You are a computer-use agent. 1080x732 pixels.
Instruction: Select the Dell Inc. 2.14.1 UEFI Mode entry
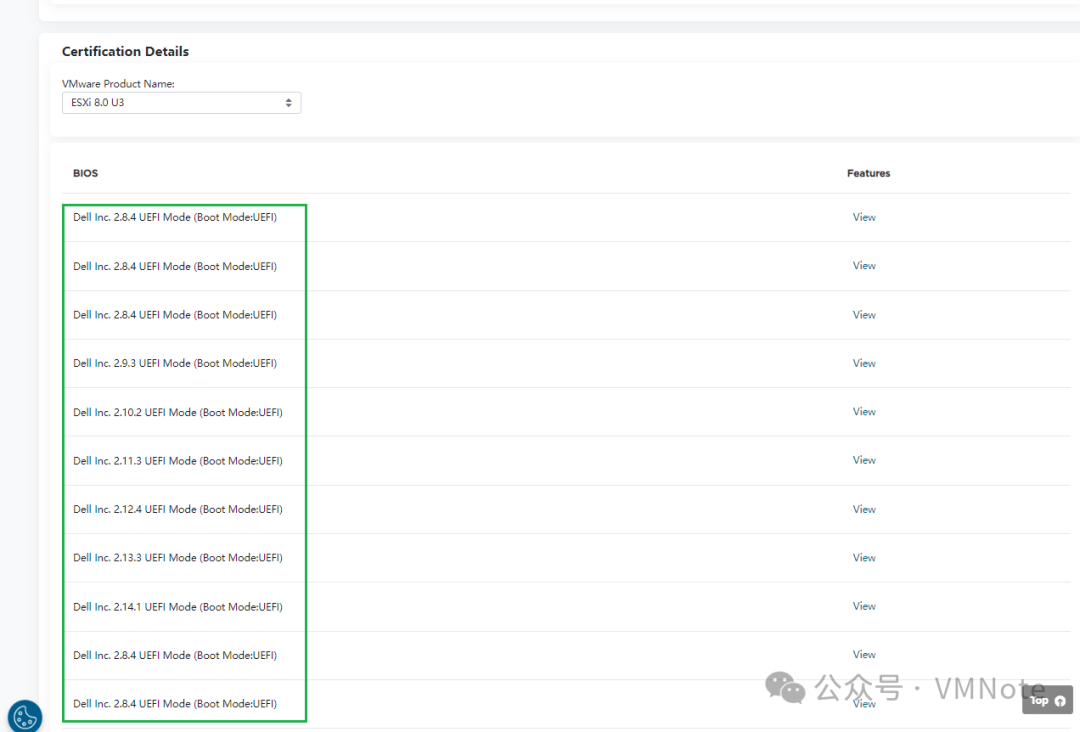pos(178,607)
